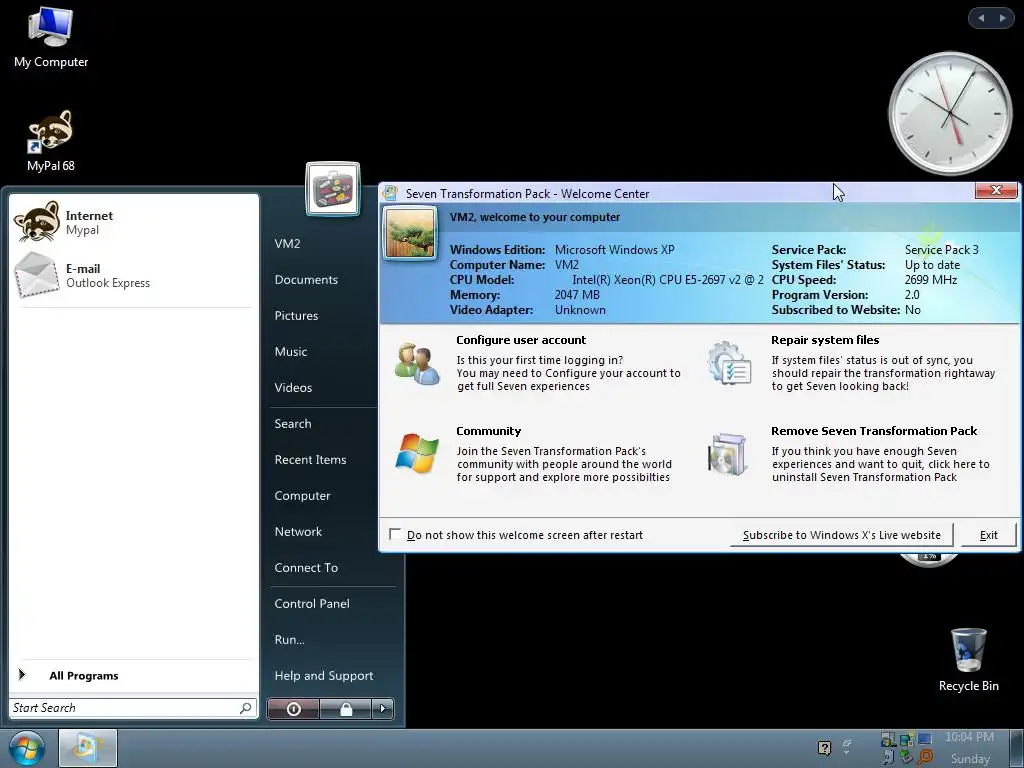Open Documents from Start menu
This screenshot has height=768, width=1024.
coord(306,280)
